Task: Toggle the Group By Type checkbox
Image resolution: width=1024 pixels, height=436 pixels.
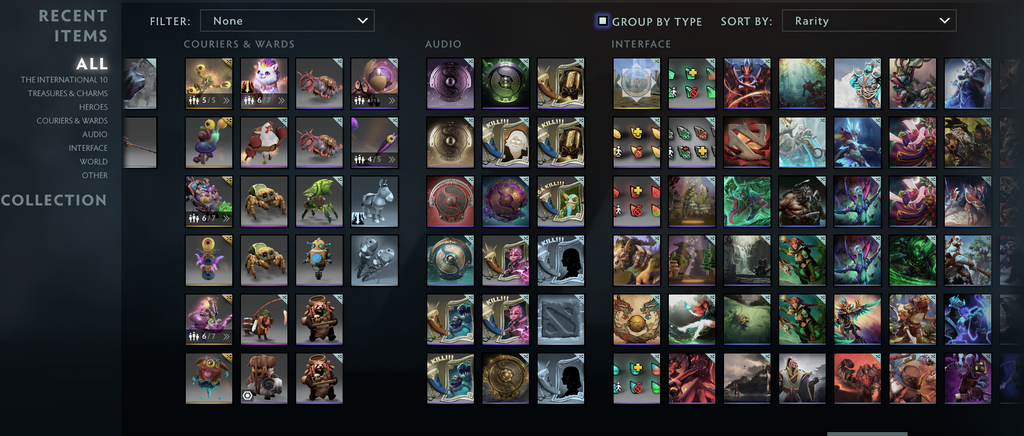Action: pyautogui.click(x=602, y=21)
